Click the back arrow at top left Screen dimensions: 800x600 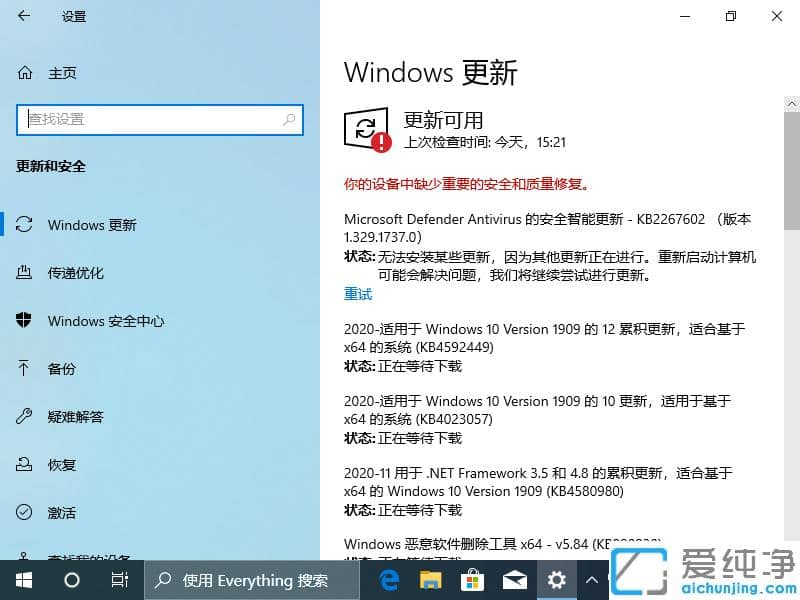pos(24,16)
